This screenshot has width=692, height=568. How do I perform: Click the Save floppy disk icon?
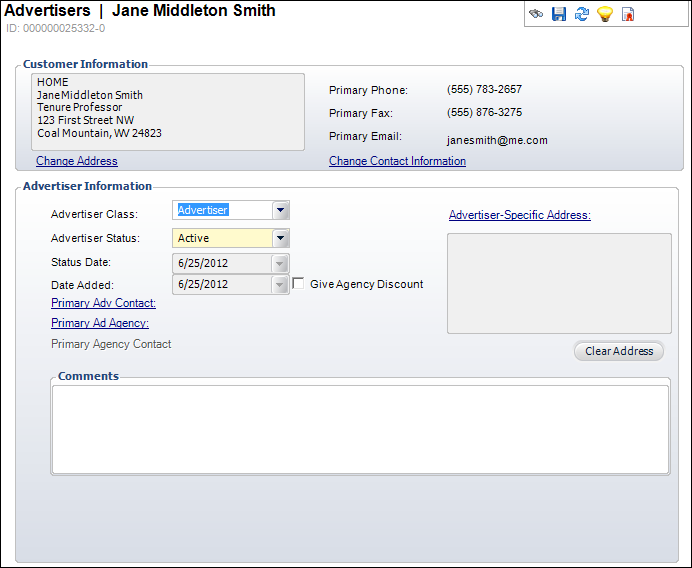pyautogui.click(x=559, y=14)
